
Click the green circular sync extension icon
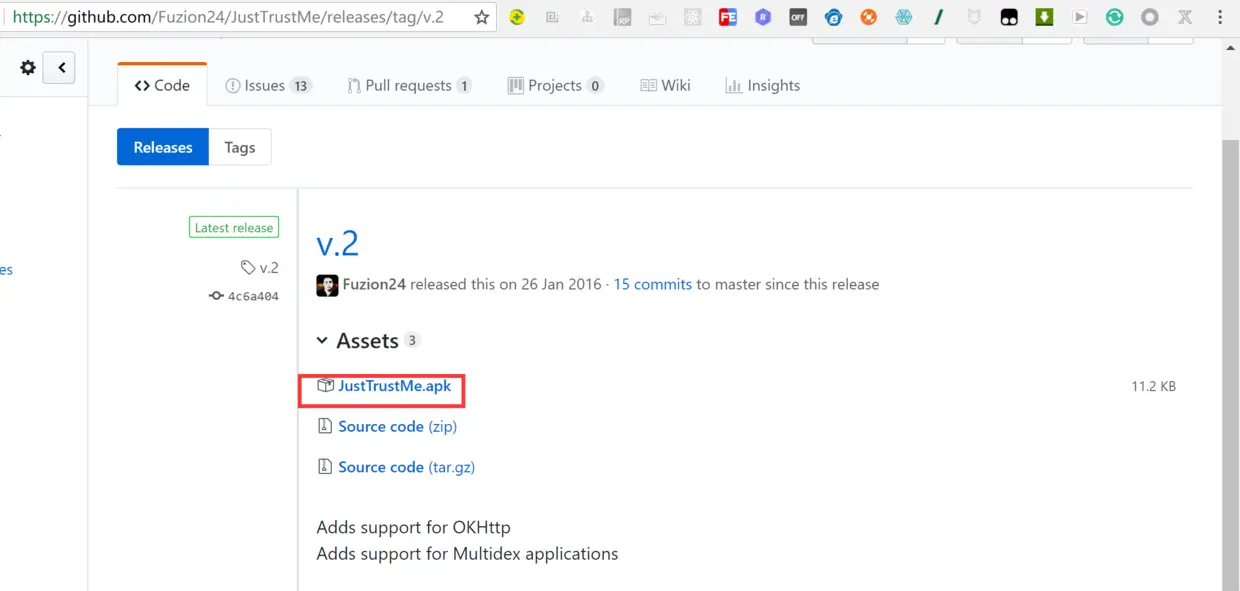point(1114,17)
